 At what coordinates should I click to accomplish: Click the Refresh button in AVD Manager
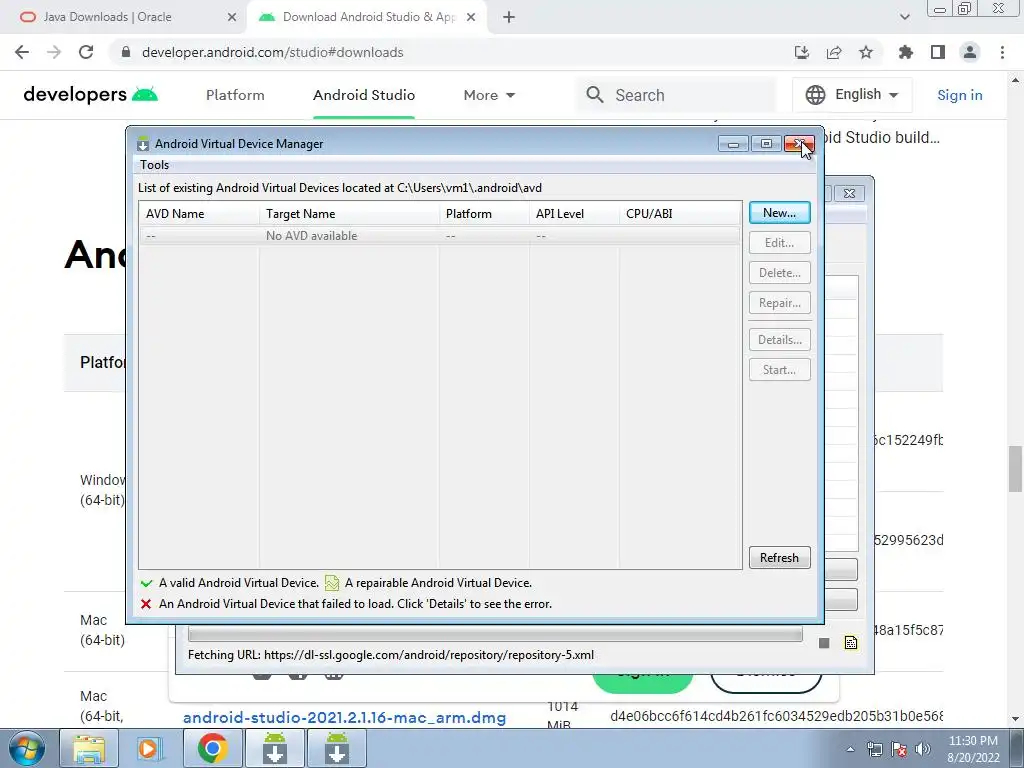[x=779, y=558]
